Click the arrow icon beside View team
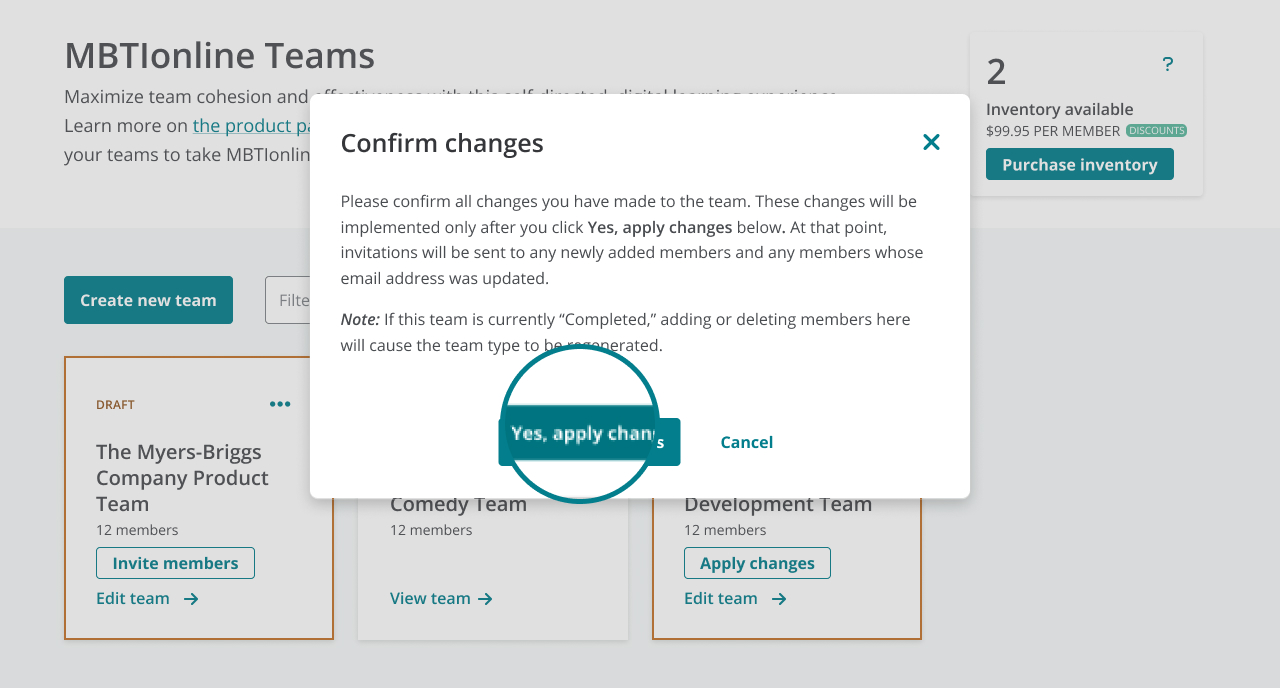 coord(485,599)
